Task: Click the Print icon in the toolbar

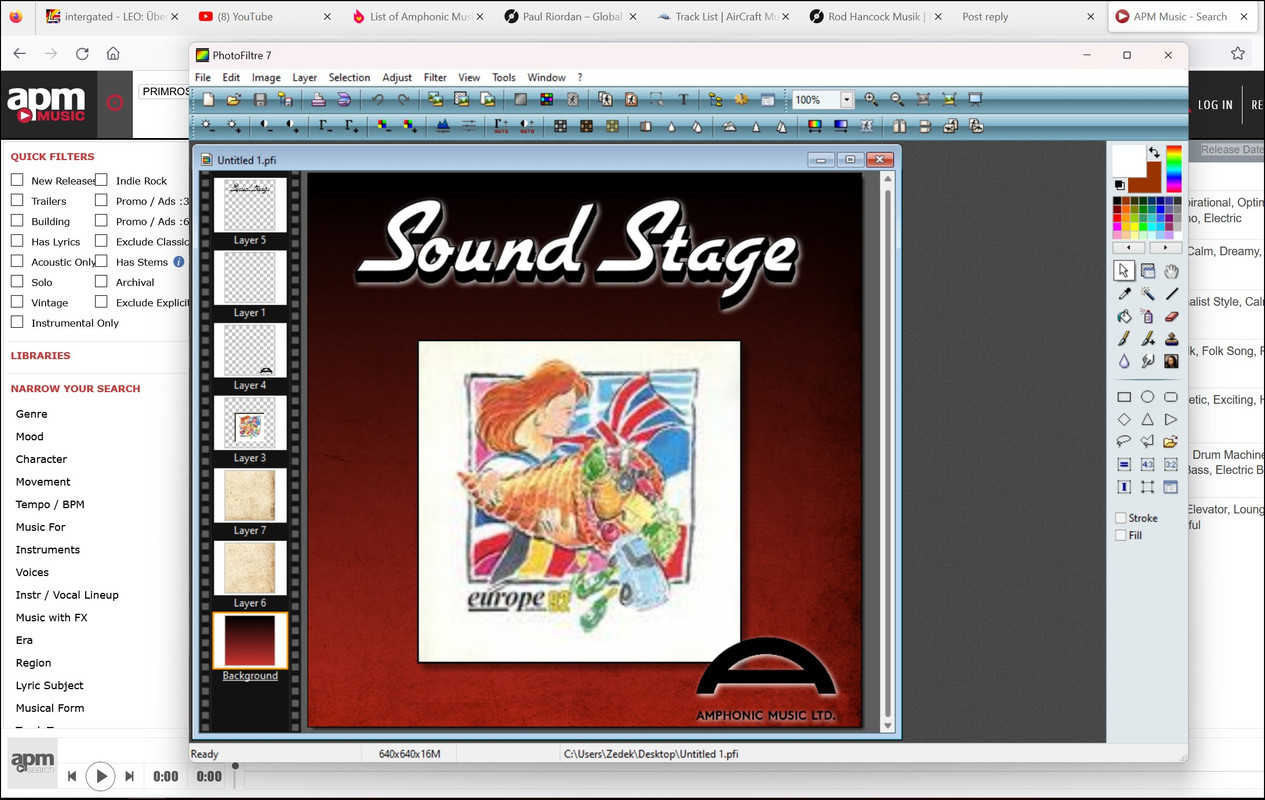Action: tap(318, 100)
